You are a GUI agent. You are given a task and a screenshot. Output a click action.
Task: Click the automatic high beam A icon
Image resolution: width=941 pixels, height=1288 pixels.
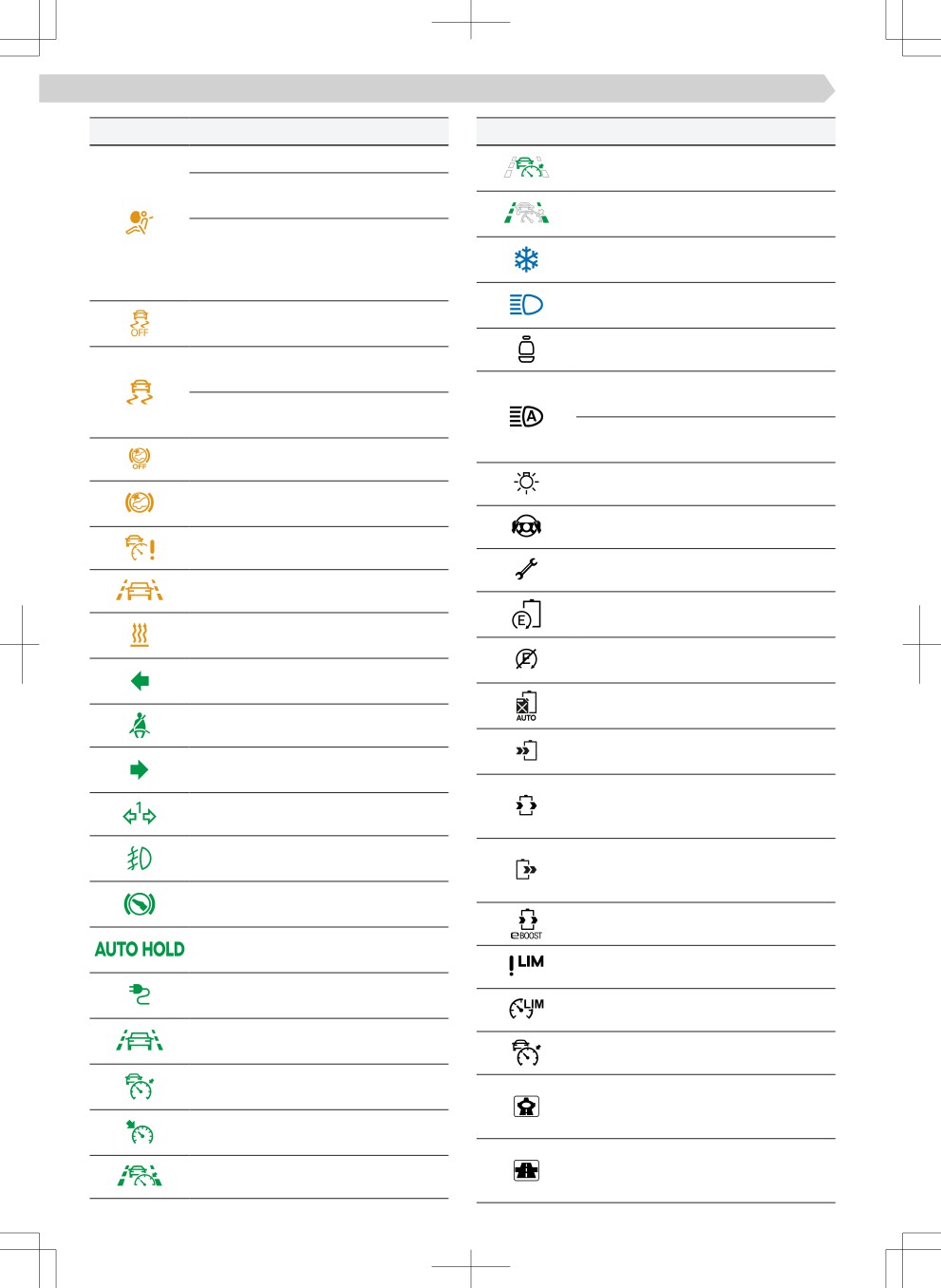[526, 416]
